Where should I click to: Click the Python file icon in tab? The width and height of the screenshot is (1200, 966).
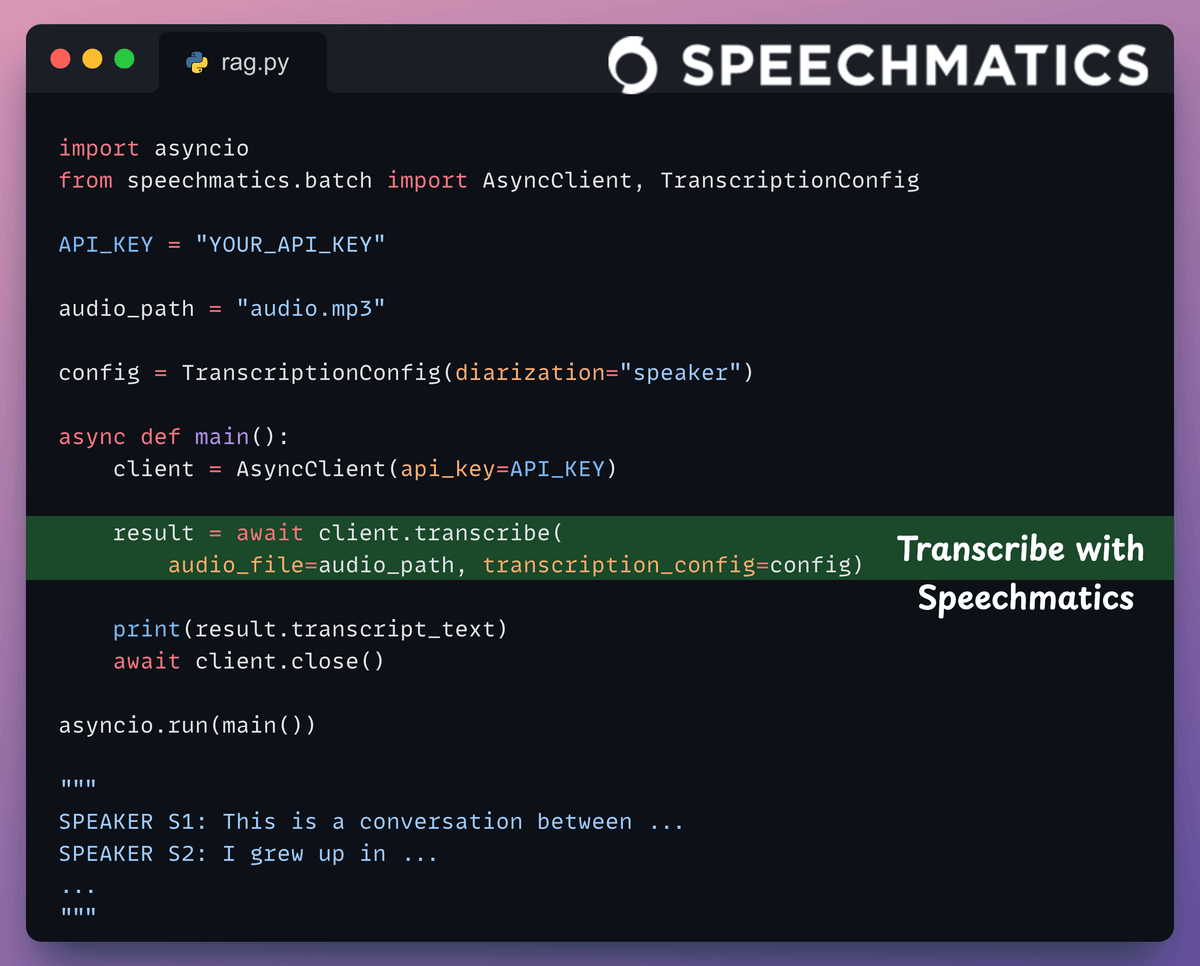click(197, 62)
